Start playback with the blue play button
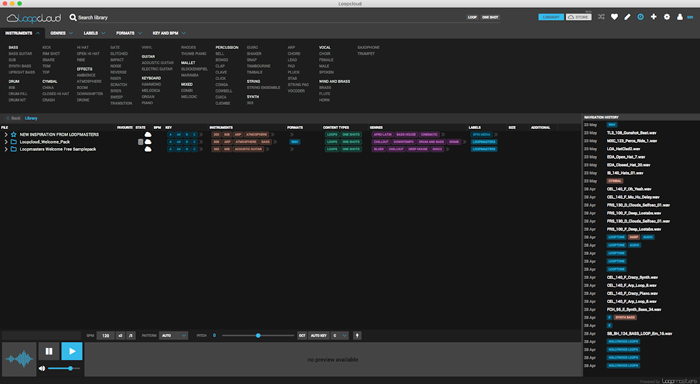 pos(72,351)
